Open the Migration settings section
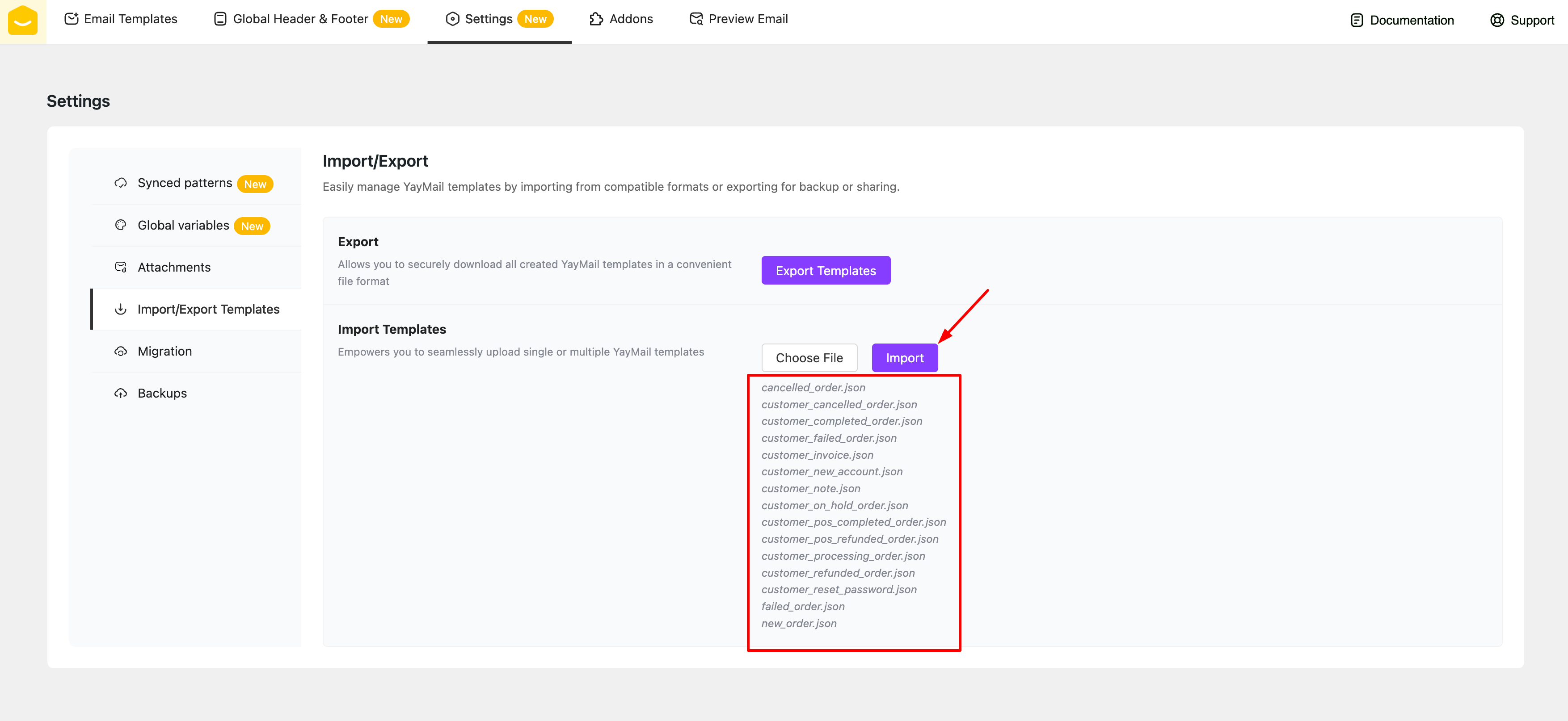This screenshot has height=721, width=1568. point(164,351)
